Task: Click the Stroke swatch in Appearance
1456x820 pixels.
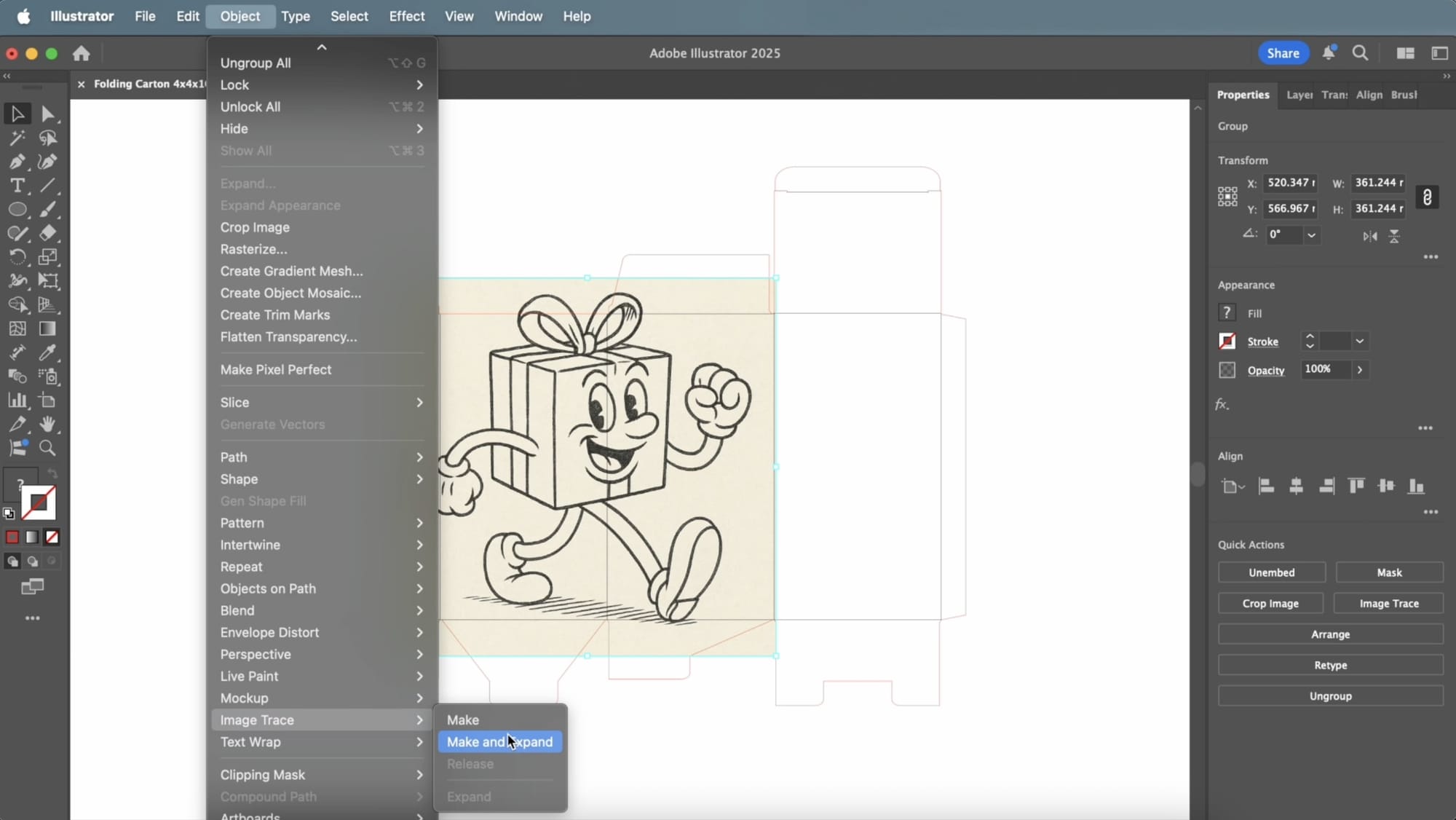Action: pos(1227,341)
